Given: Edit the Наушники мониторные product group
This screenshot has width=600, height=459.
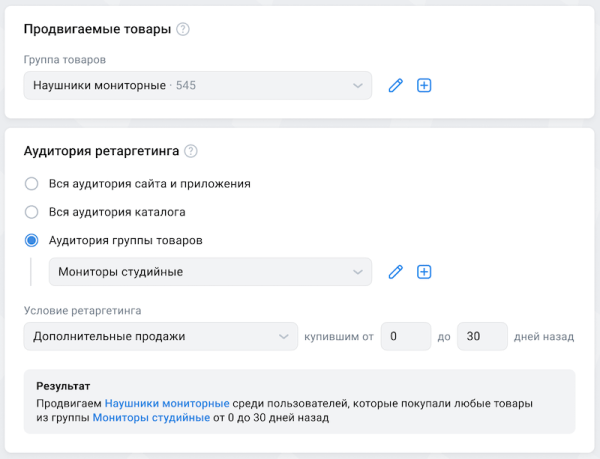Looking at the screenshot, I should click(x=395, y=86).
